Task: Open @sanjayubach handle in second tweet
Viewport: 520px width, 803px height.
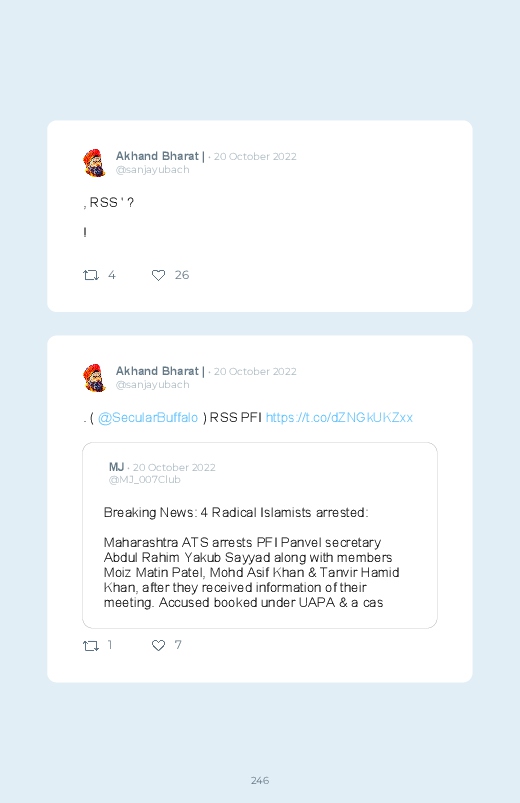Action: pyautogui.click(x=153, y=385)
